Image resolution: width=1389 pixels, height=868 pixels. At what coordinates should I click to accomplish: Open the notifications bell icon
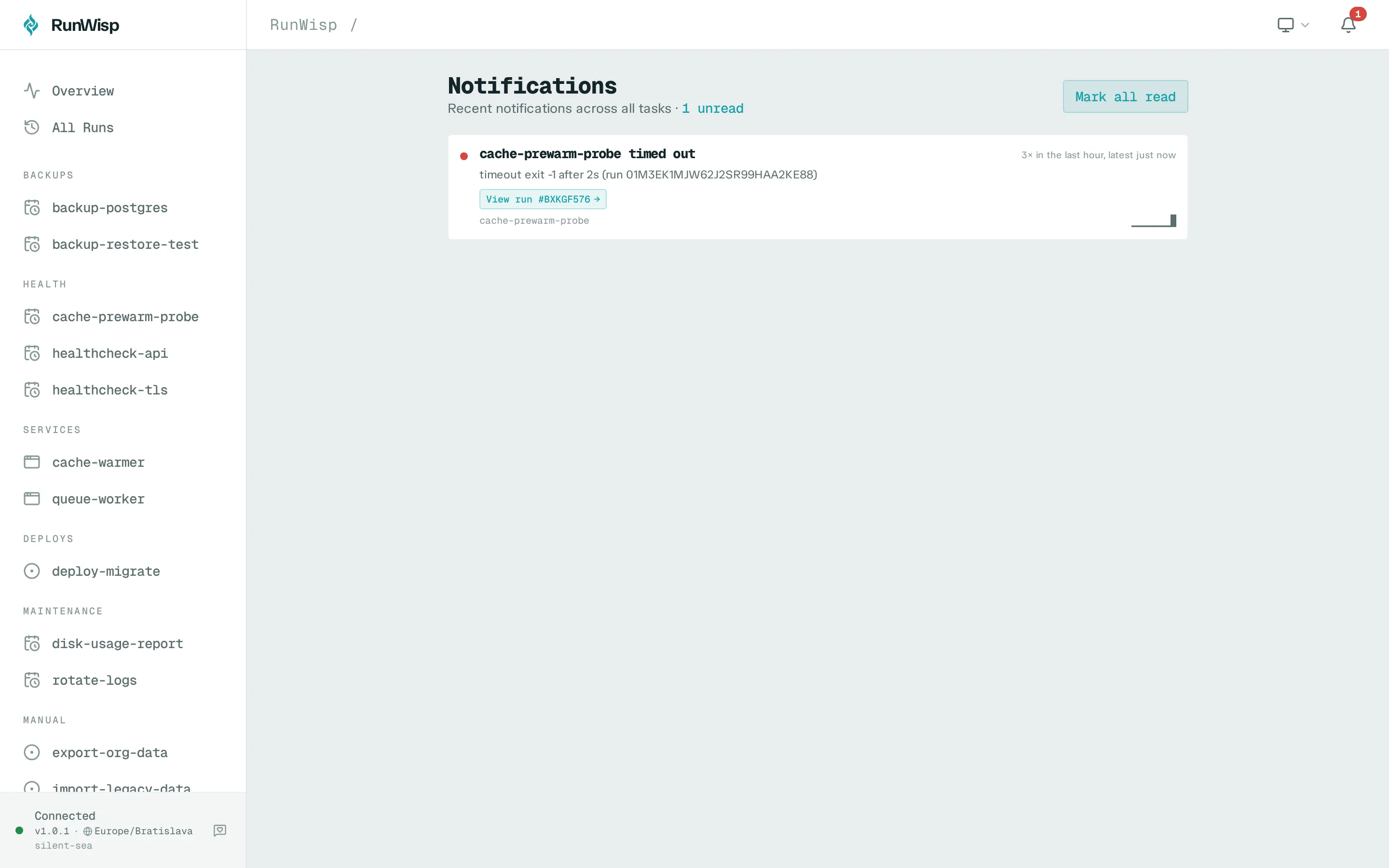click(x=1348, y=25)
